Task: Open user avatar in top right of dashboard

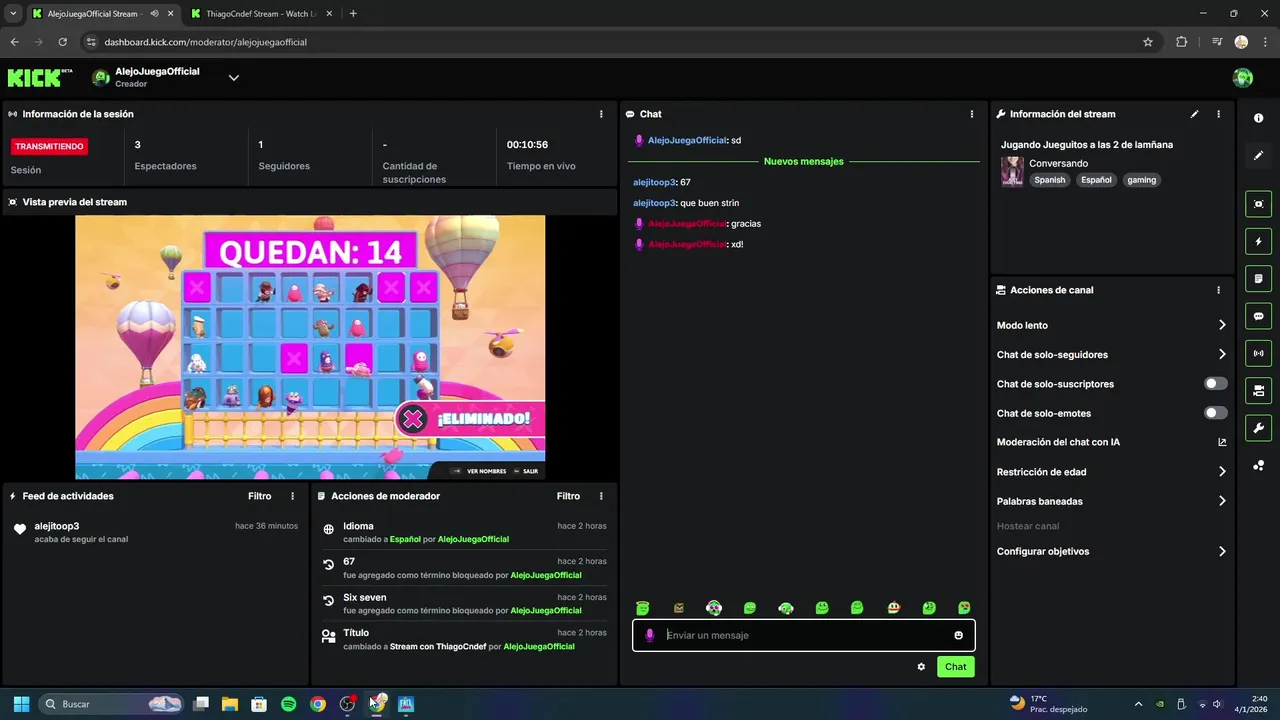Action: (1243, 78)
